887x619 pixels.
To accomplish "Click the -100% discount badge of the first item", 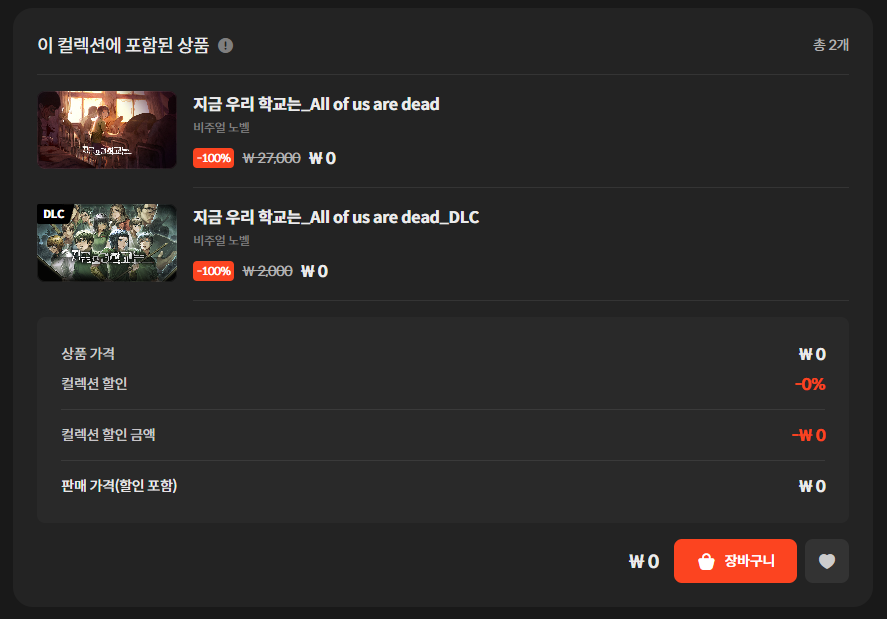I will pos(213,158).
